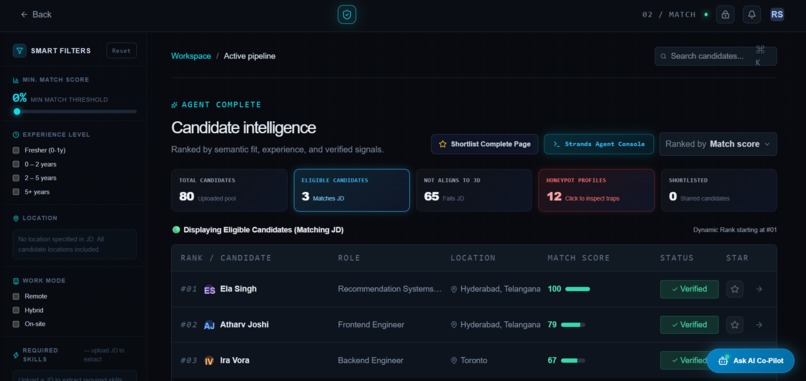This screenshot has height=381, width=806.
Task: Click the 02 / MATCH step indicator
Action: click(669, 14)
